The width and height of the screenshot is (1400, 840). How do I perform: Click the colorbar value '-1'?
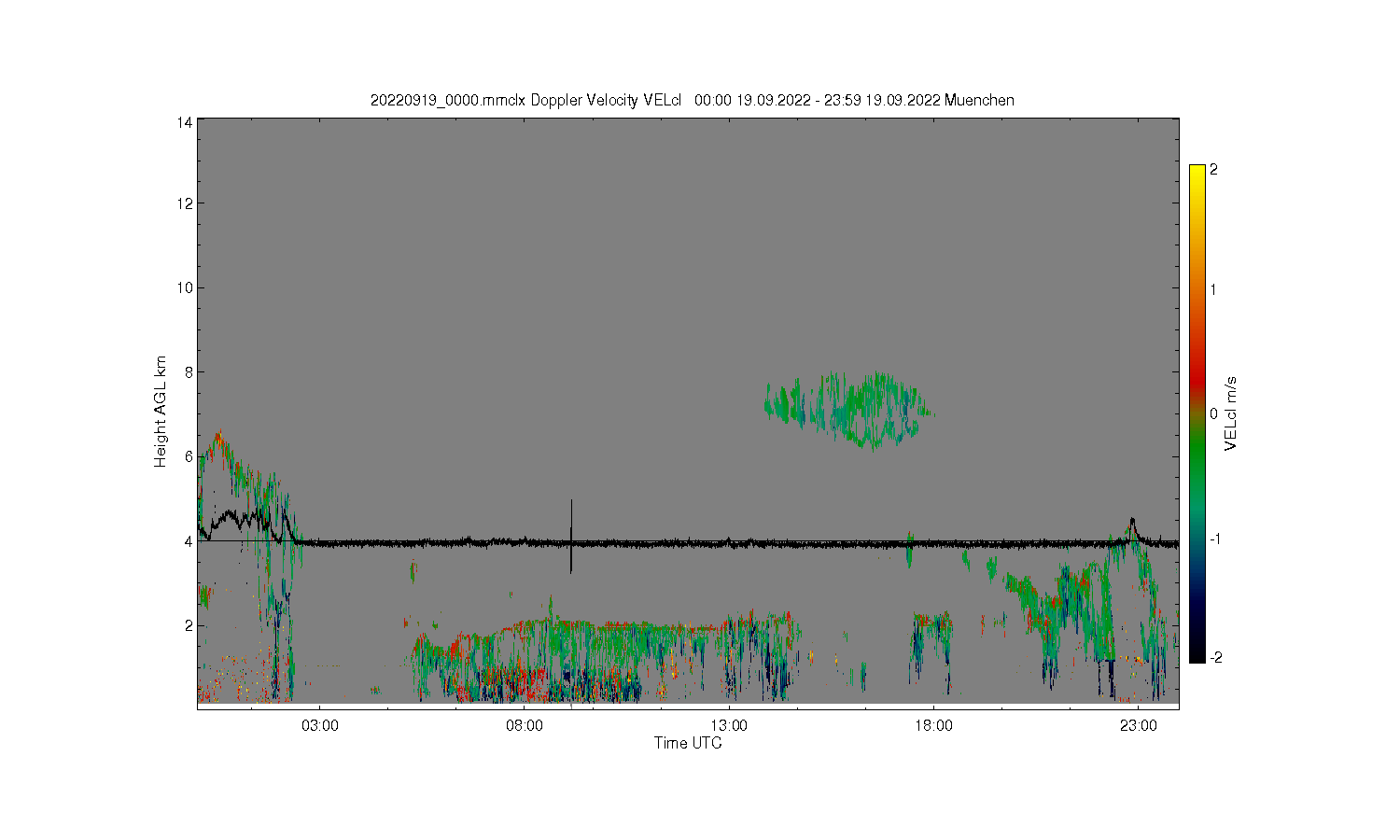pyautogui.click(x=1213, y=539)
